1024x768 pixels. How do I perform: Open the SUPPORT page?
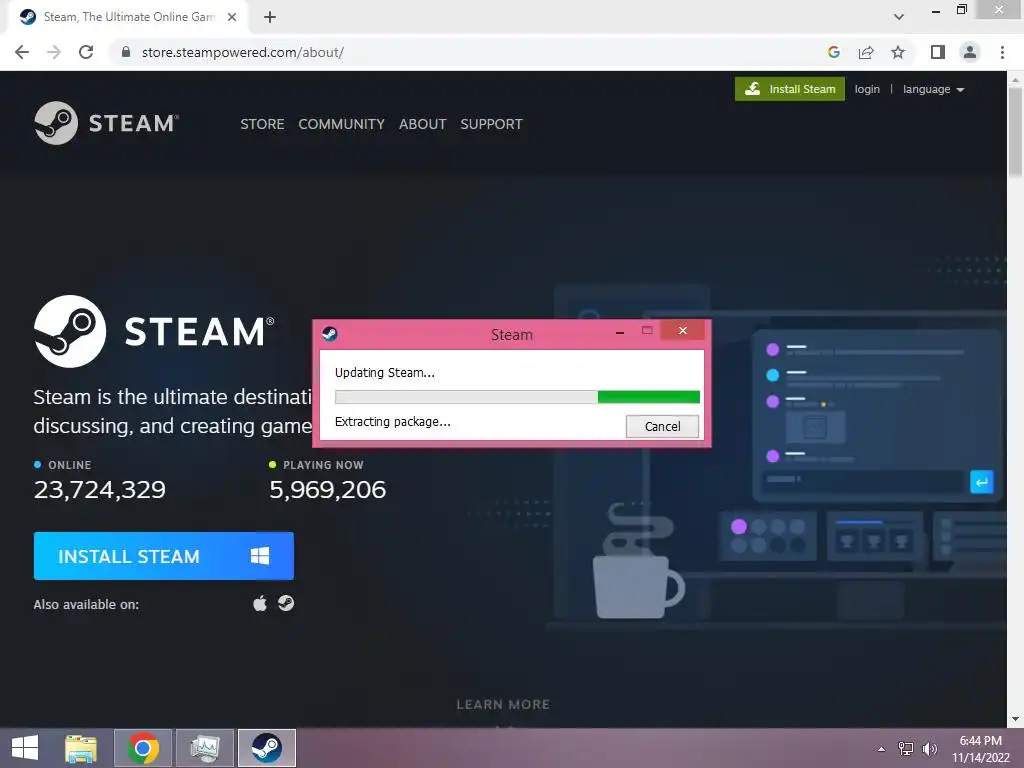tap(491, 124)
